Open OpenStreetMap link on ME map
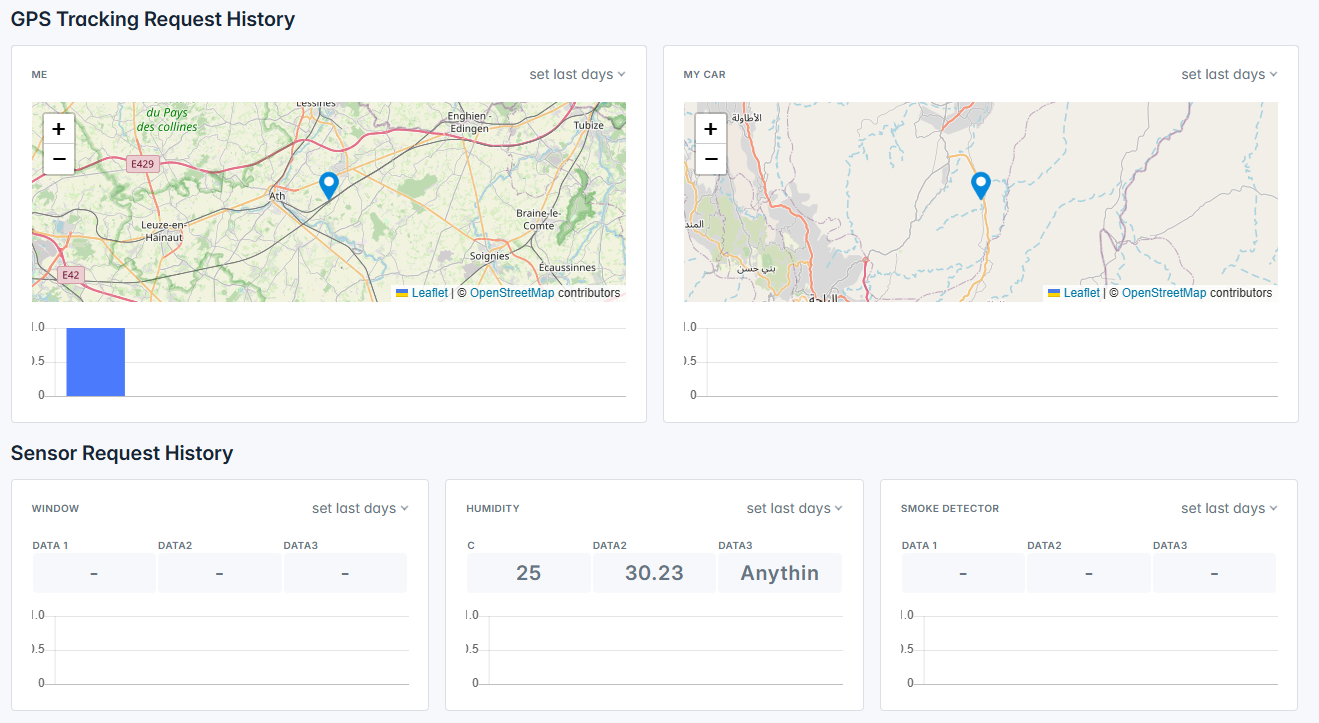Viewport: 1319px width, 723px height. point(512,293)
